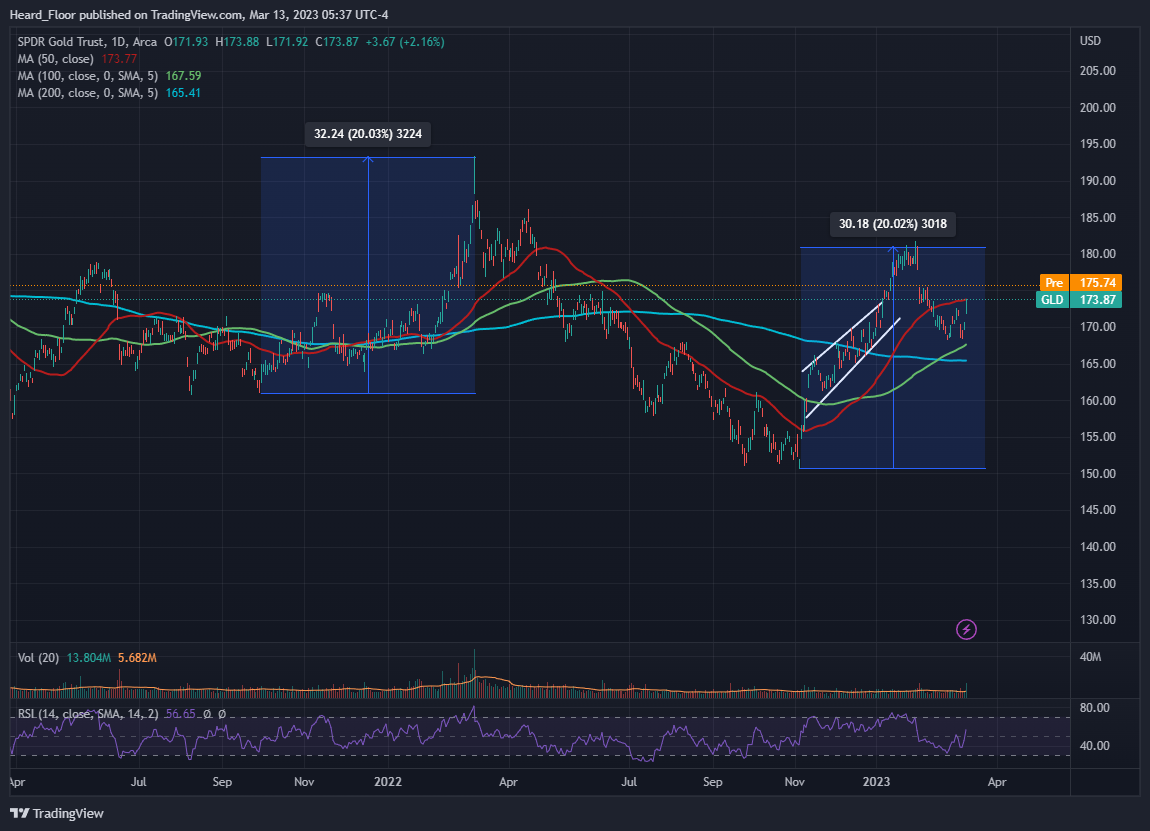Select the 30.18 (20.02%) 3018 measurement label
The width and height of the screenshot is (1150, 831).
tap(893, 224)
